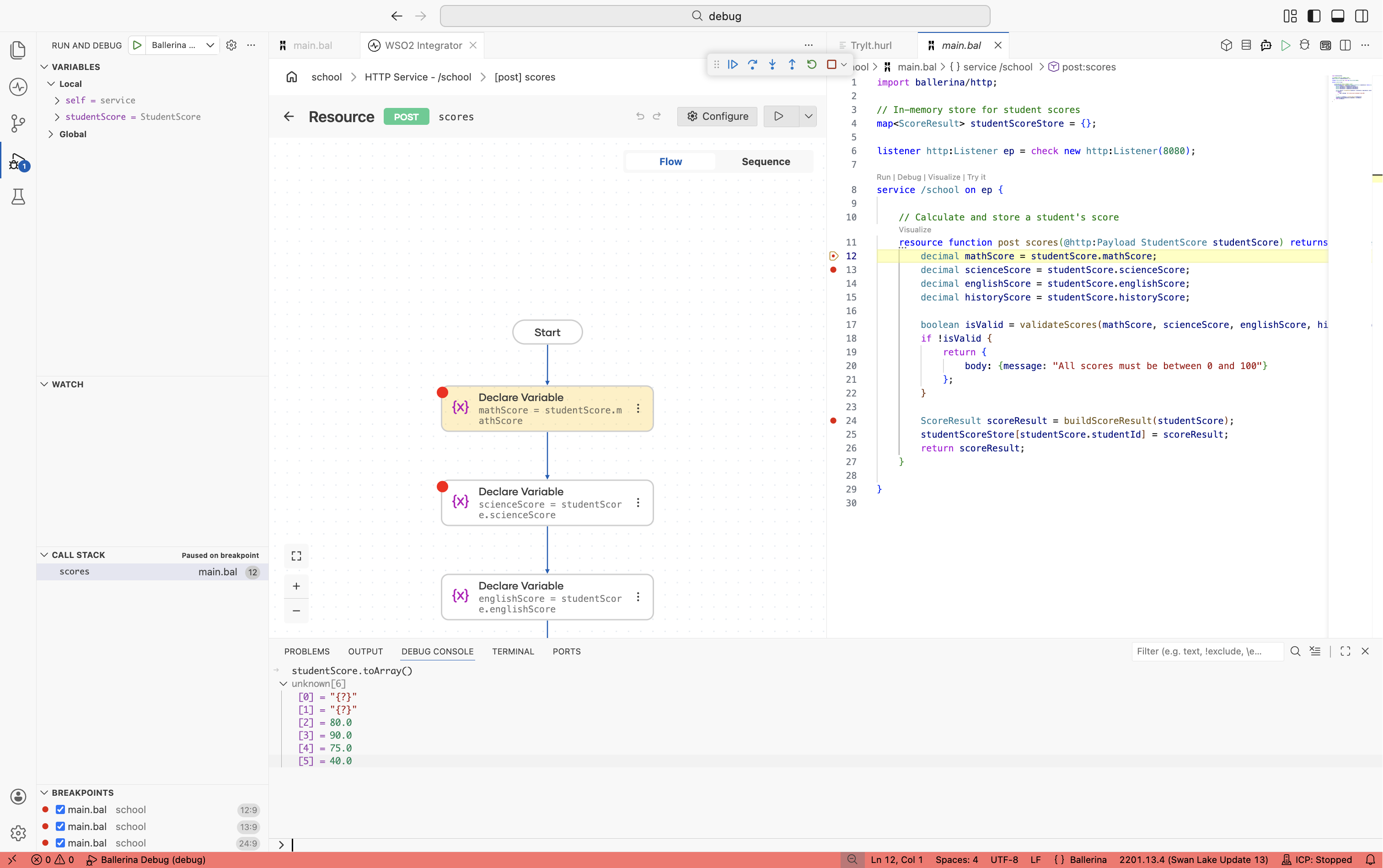Click Step Into in debug toolbar
Viewport: 1383px width, 868px height.
772,64
